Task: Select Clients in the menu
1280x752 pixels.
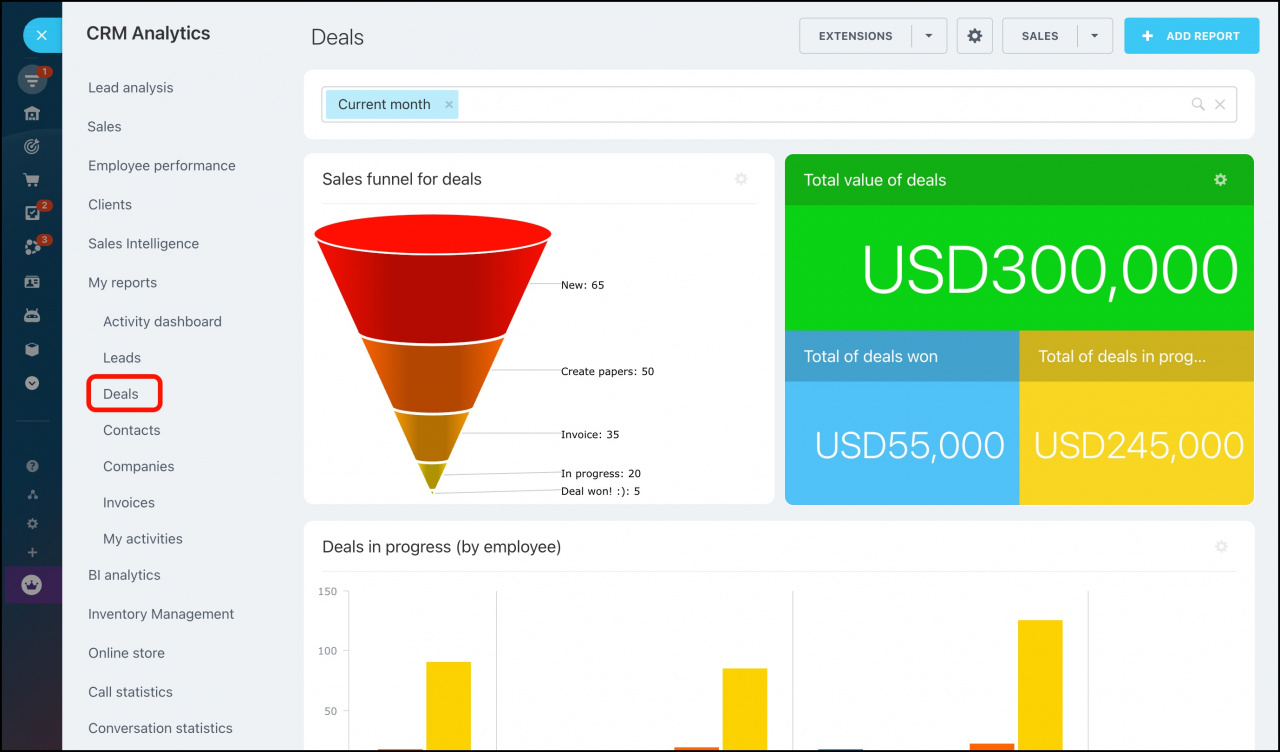Action: [x=110, y=205]
